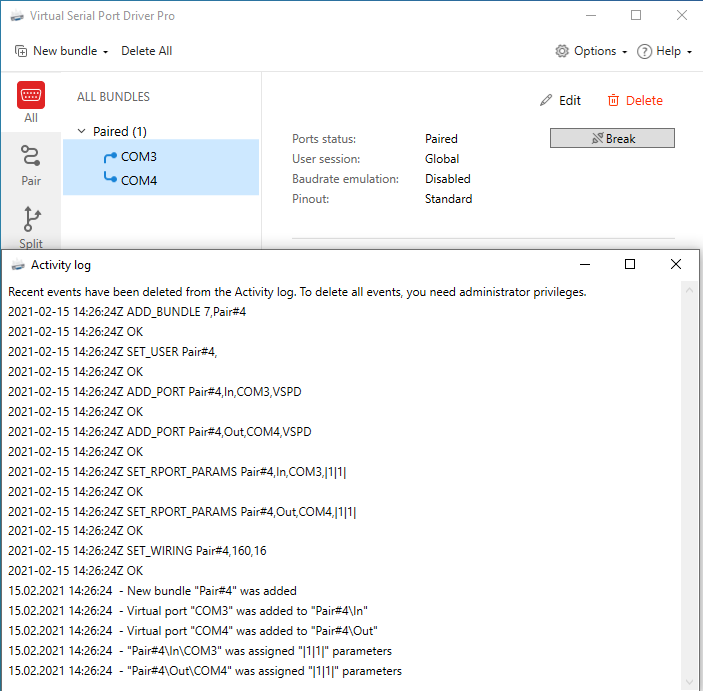
Task: Maximize the Activity log window
Action: point(630,264)
